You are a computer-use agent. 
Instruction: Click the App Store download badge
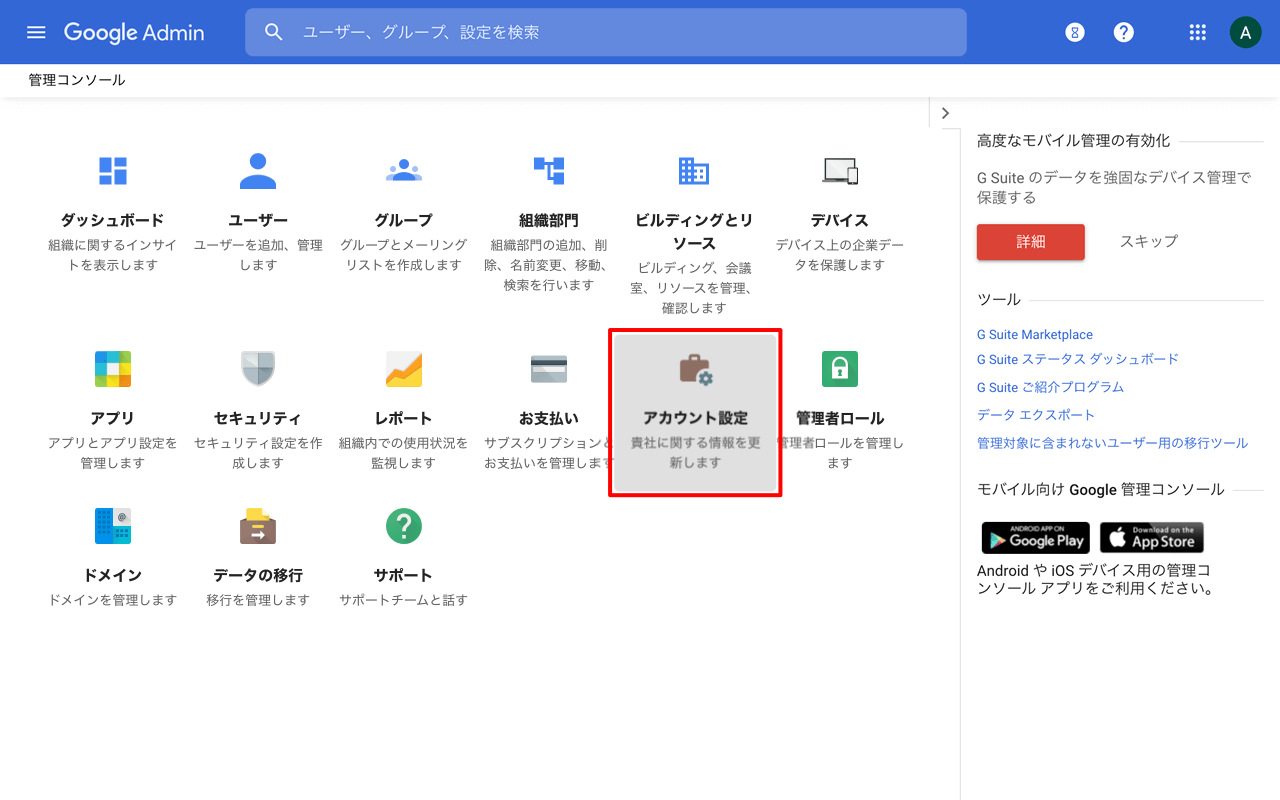(1152, 537)
